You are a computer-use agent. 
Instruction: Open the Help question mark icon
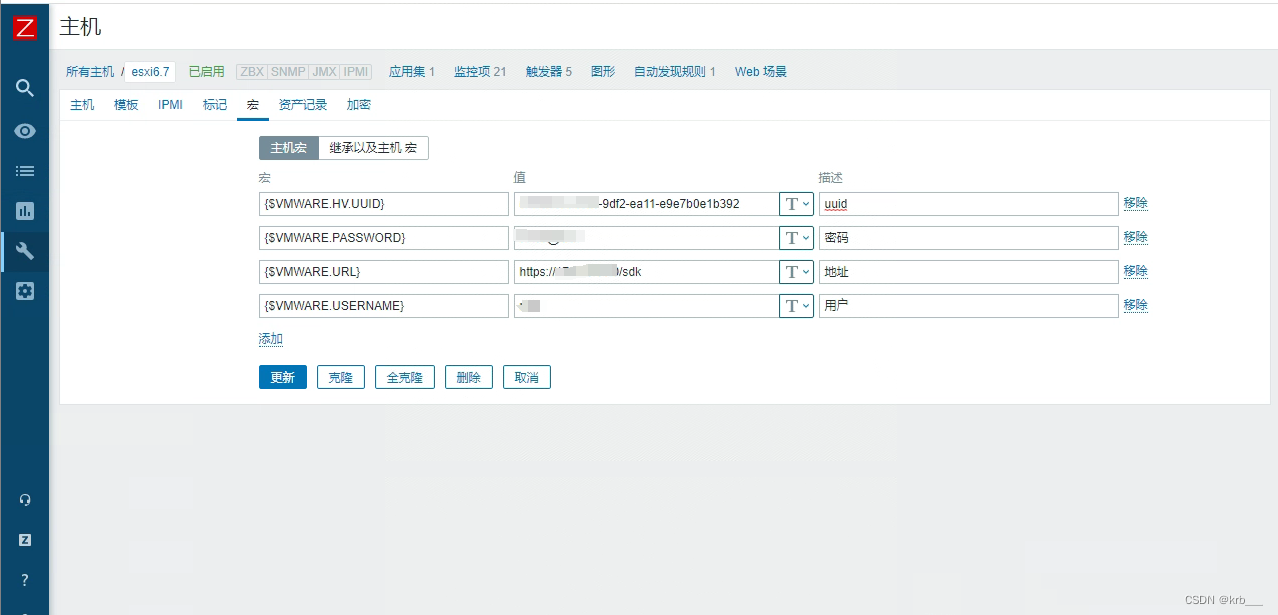click(x=25, y=580)
